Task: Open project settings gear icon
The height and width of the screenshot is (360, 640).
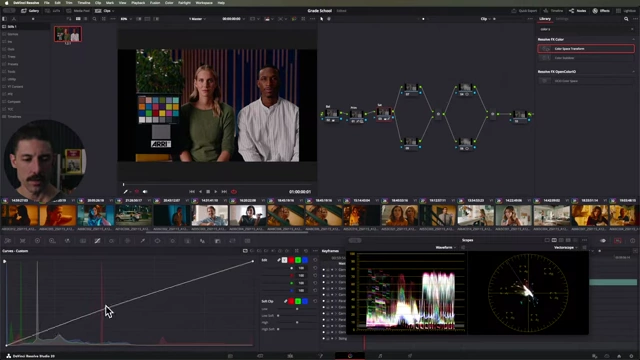Action: click(631, 356)
